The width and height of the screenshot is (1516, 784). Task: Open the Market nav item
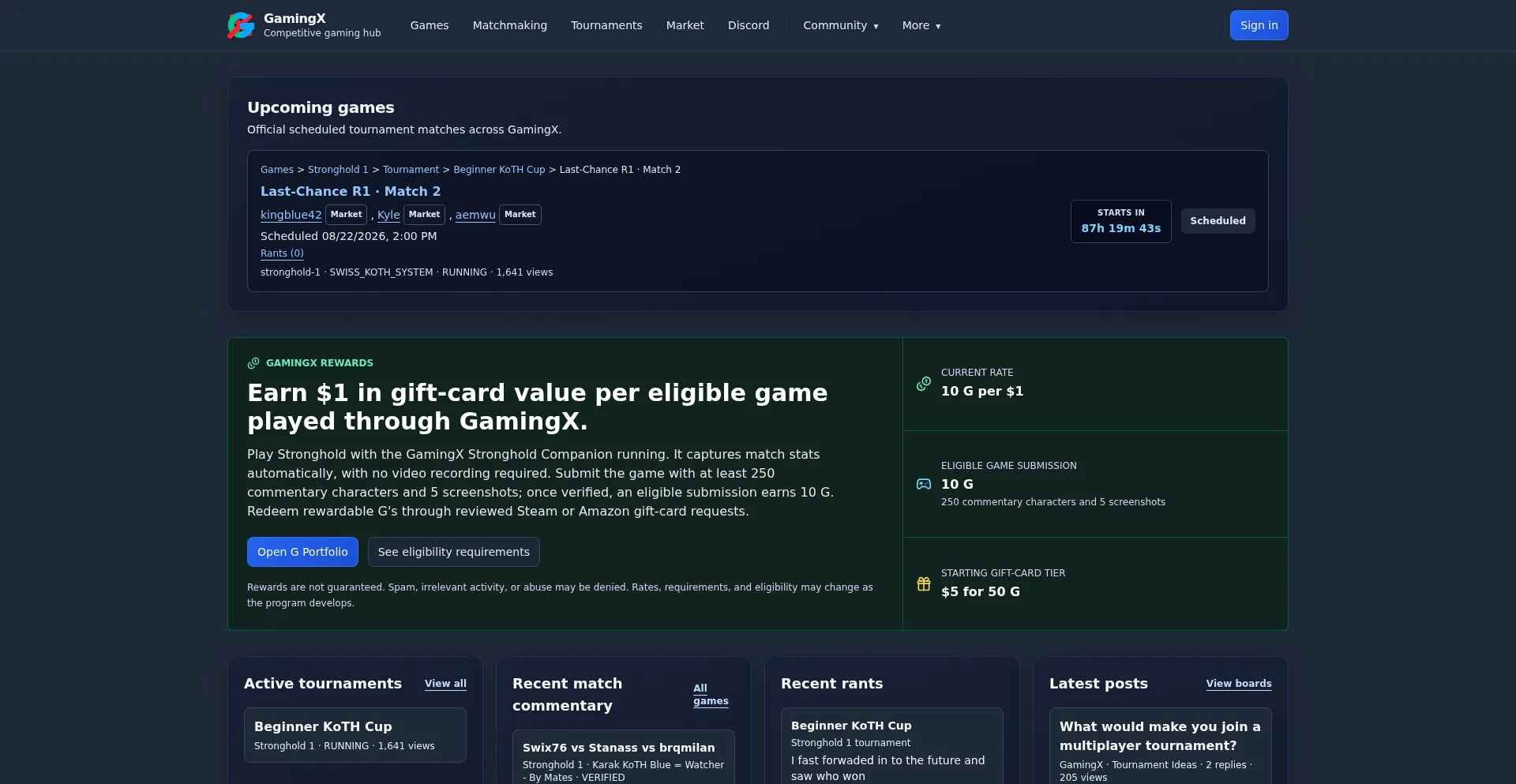[x=685, y=25]
